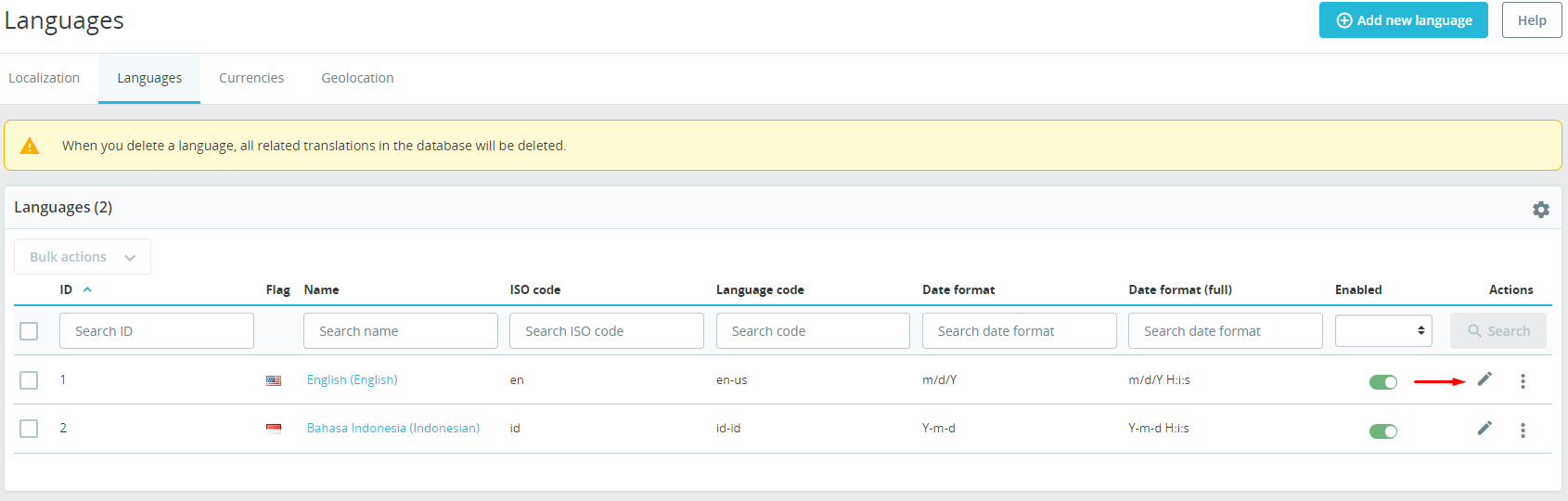This screenshot has height=501, width=1568.
Task: Open the Languages grid settings gear
Action: tap(1540, 210)
